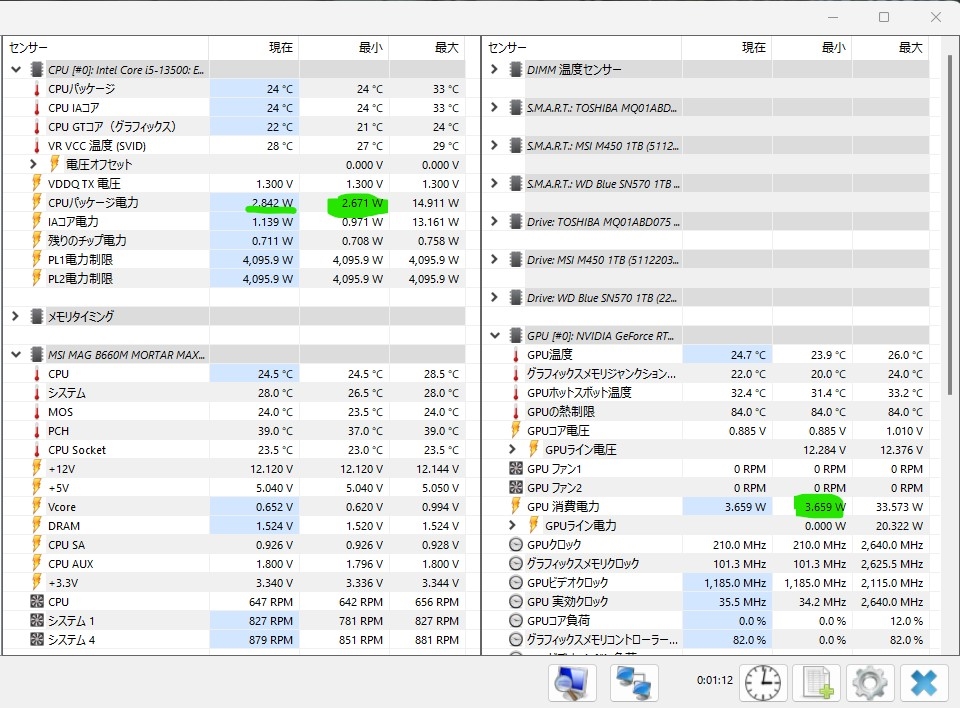Open sensor settings with the gear icon
960x708 pixels.
coord(870,682)
